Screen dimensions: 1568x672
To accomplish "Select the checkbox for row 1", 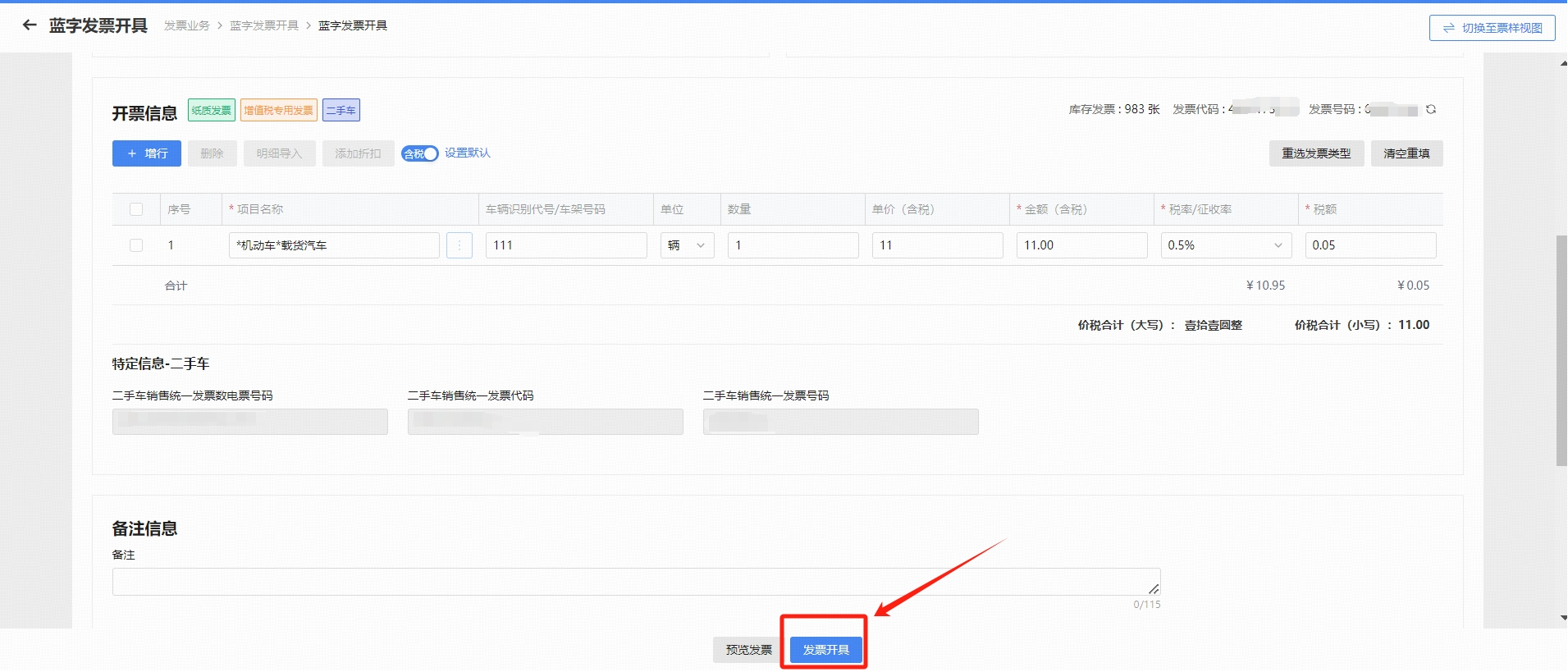I will [x=136, y=245].
